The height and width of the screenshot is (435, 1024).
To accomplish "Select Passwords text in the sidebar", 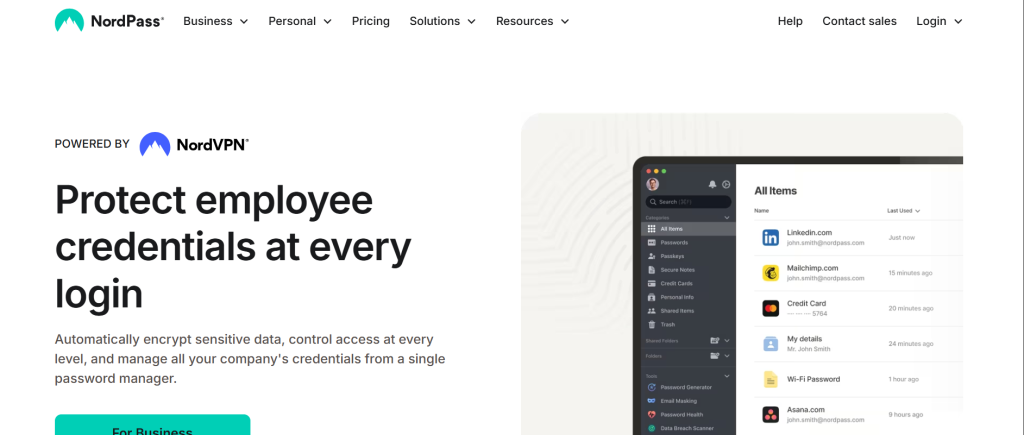I will click(674, 242).
